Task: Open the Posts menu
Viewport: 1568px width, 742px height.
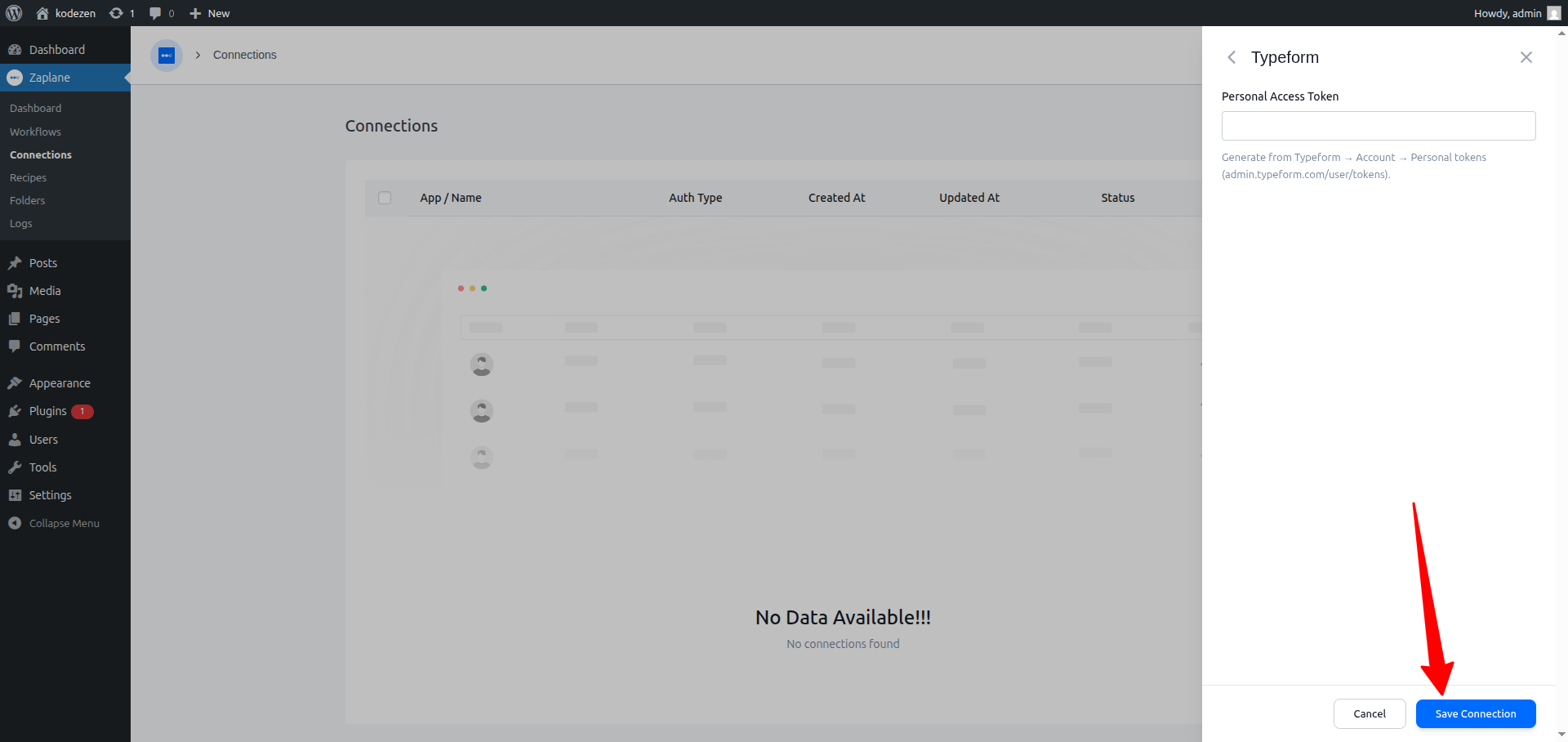Action: pos(65,263)
